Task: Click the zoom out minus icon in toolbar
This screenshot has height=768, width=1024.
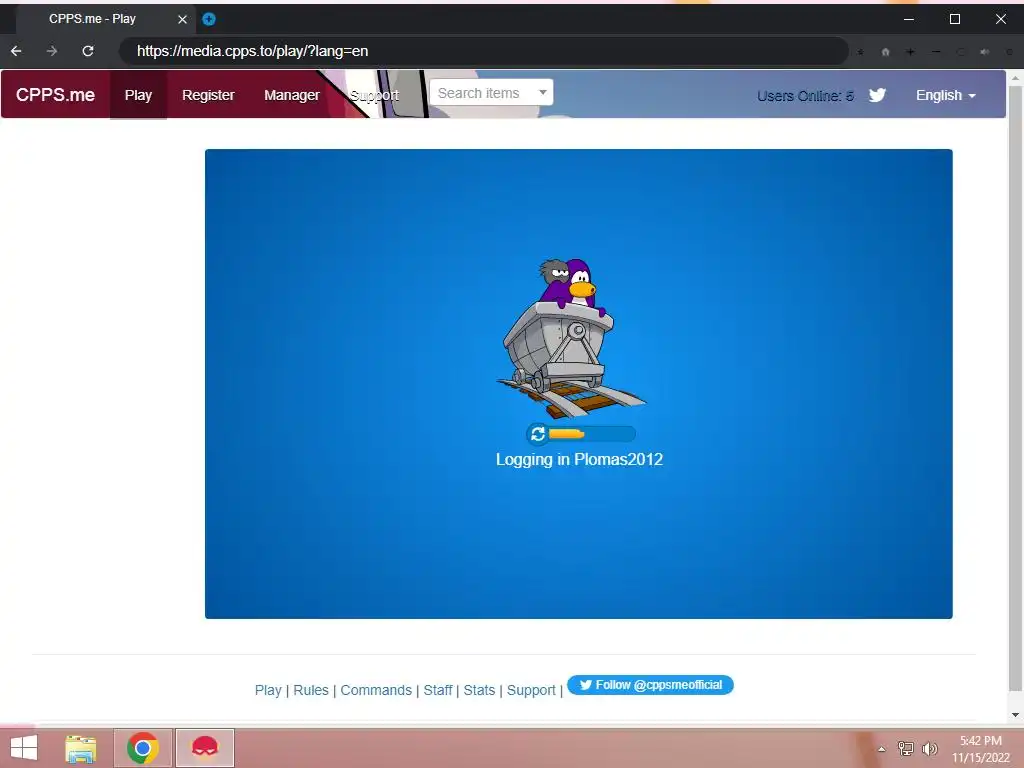Action: click(x=936, y=52)
